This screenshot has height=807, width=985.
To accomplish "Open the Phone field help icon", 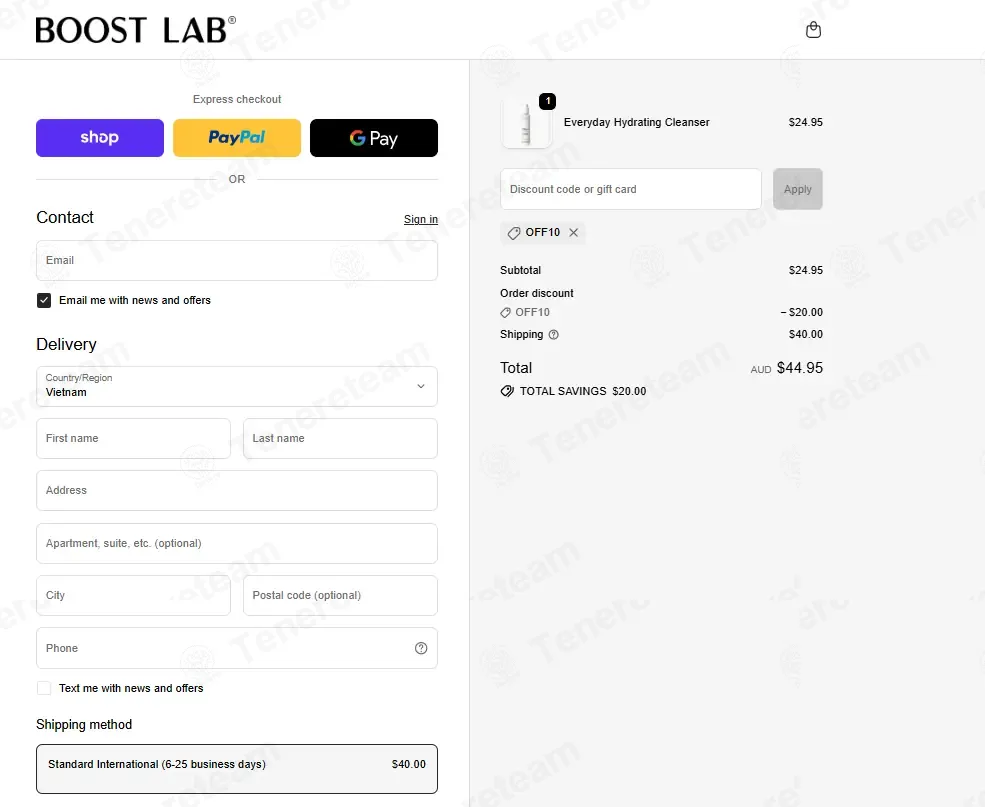I will tap(421, 648).
